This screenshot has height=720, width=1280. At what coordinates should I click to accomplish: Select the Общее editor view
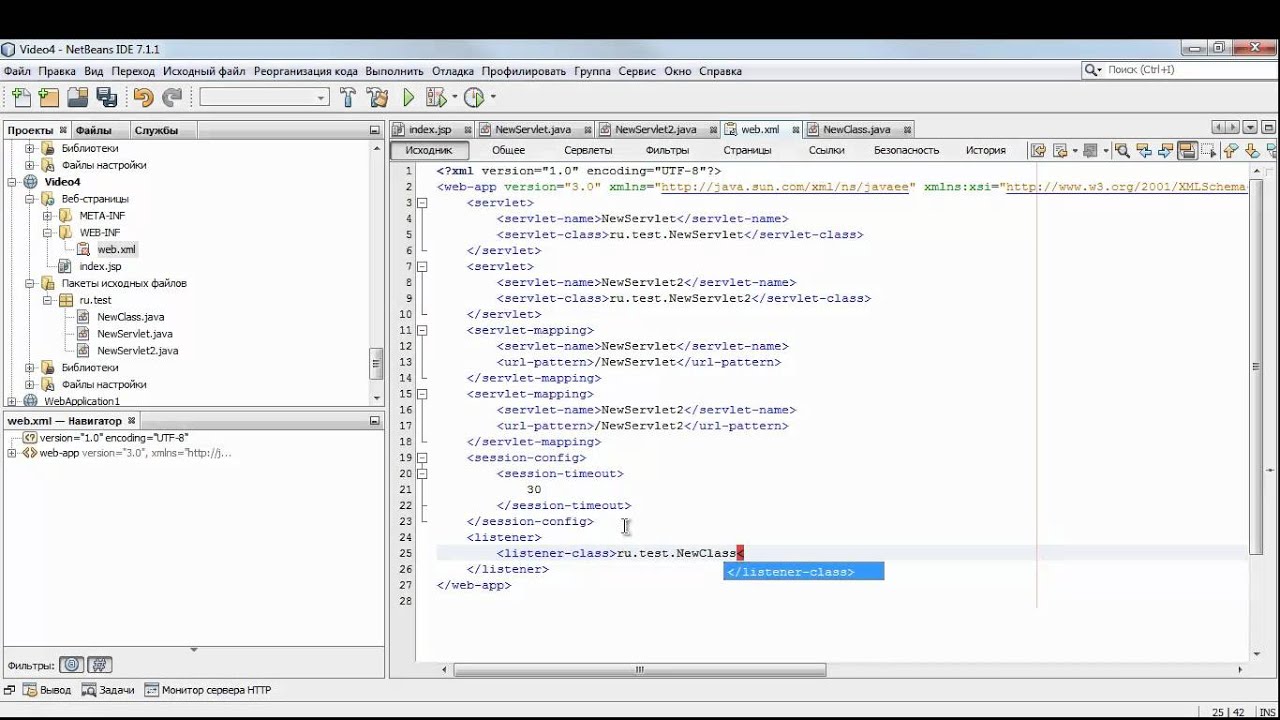coord(508,150)
